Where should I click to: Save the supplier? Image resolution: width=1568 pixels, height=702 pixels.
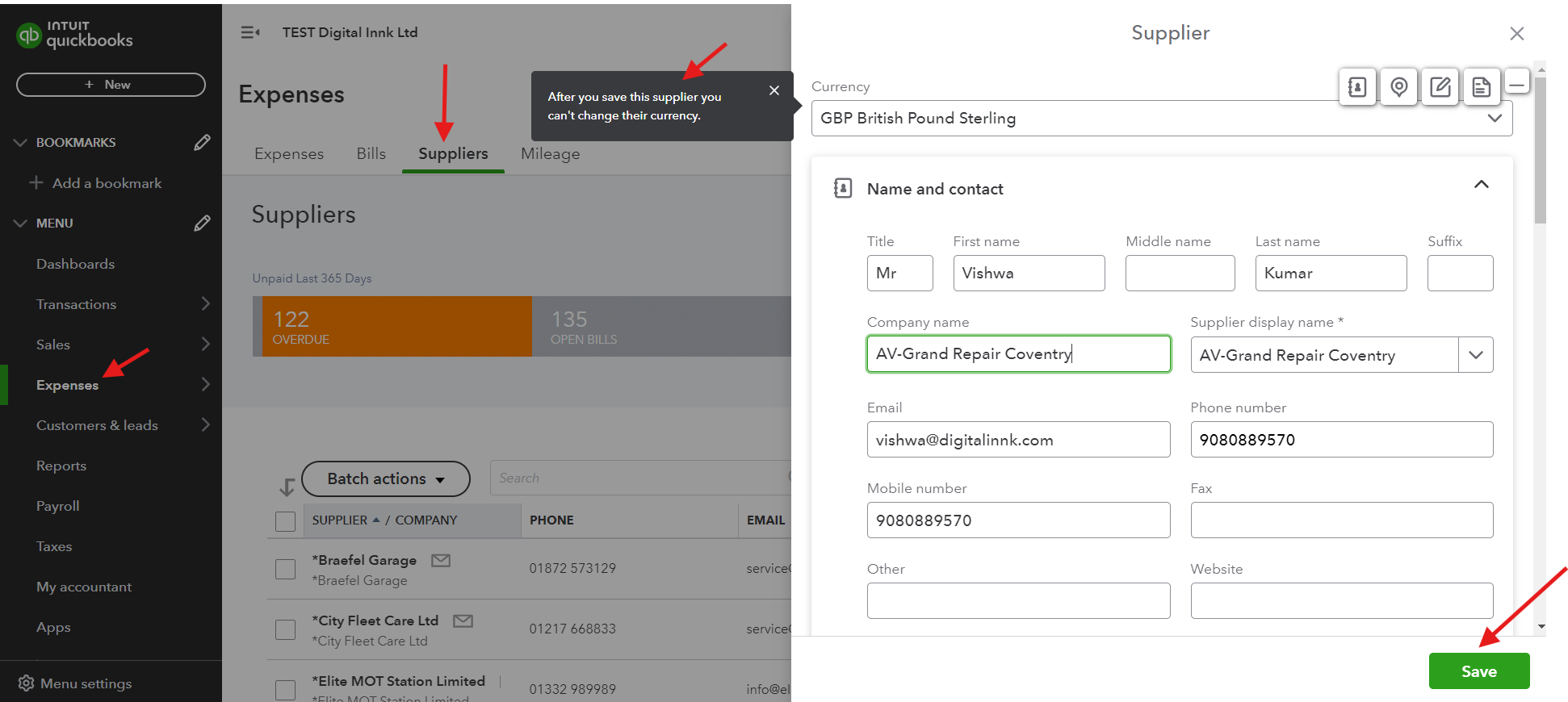(1479, 671)
